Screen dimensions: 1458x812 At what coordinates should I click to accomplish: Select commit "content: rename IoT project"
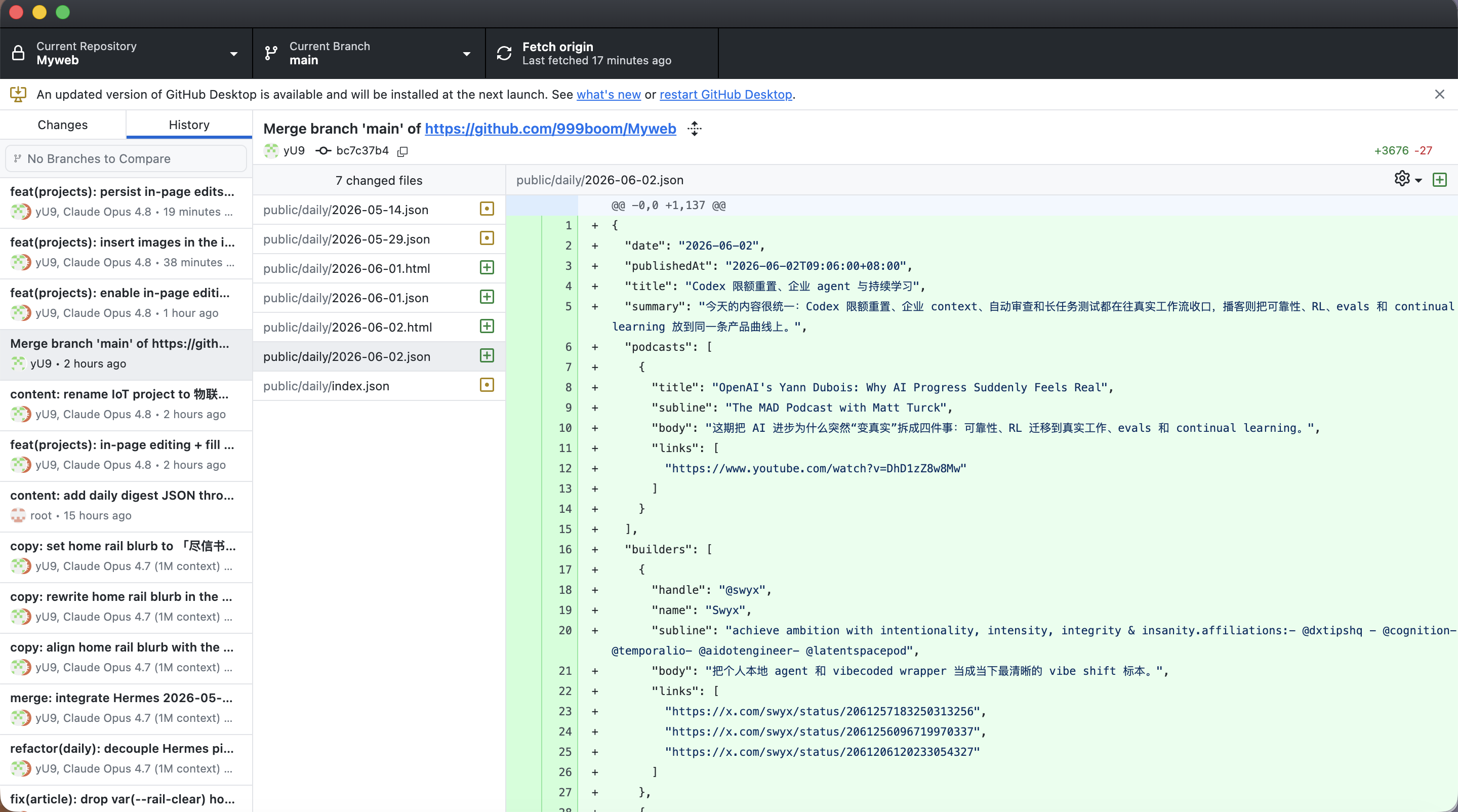[126, 404]
